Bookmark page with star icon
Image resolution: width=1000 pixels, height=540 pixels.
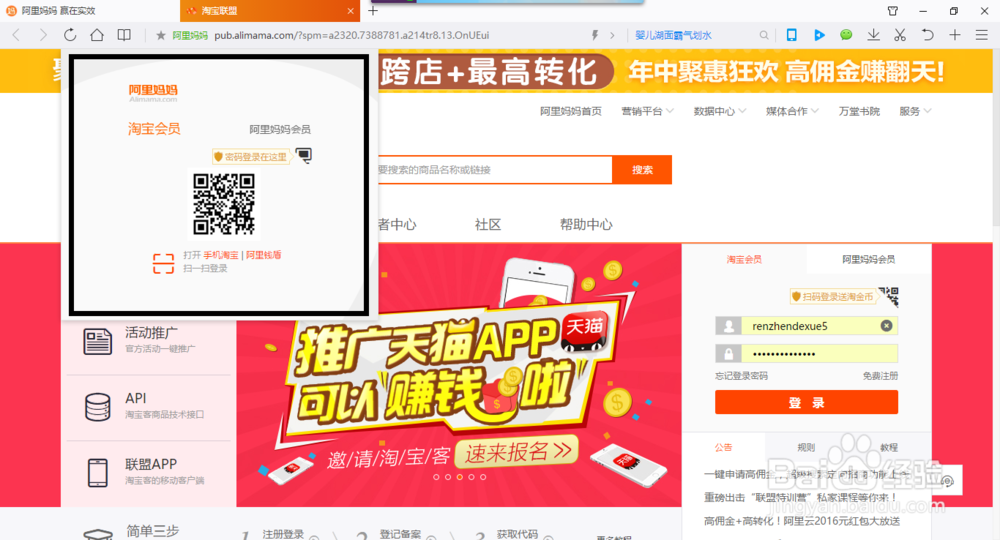161,35
